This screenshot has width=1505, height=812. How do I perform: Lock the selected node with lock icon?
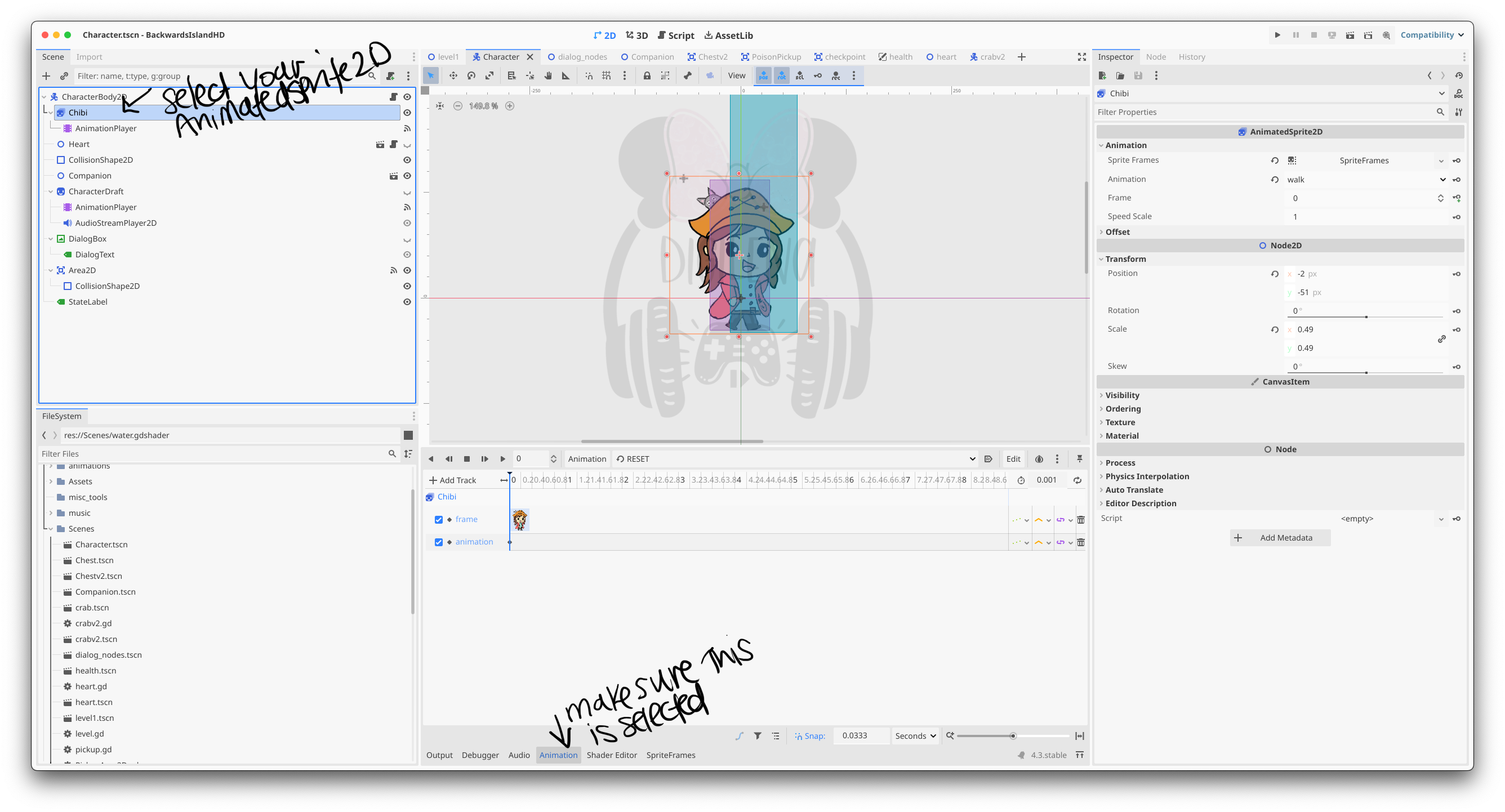click(x=647, y=75)
